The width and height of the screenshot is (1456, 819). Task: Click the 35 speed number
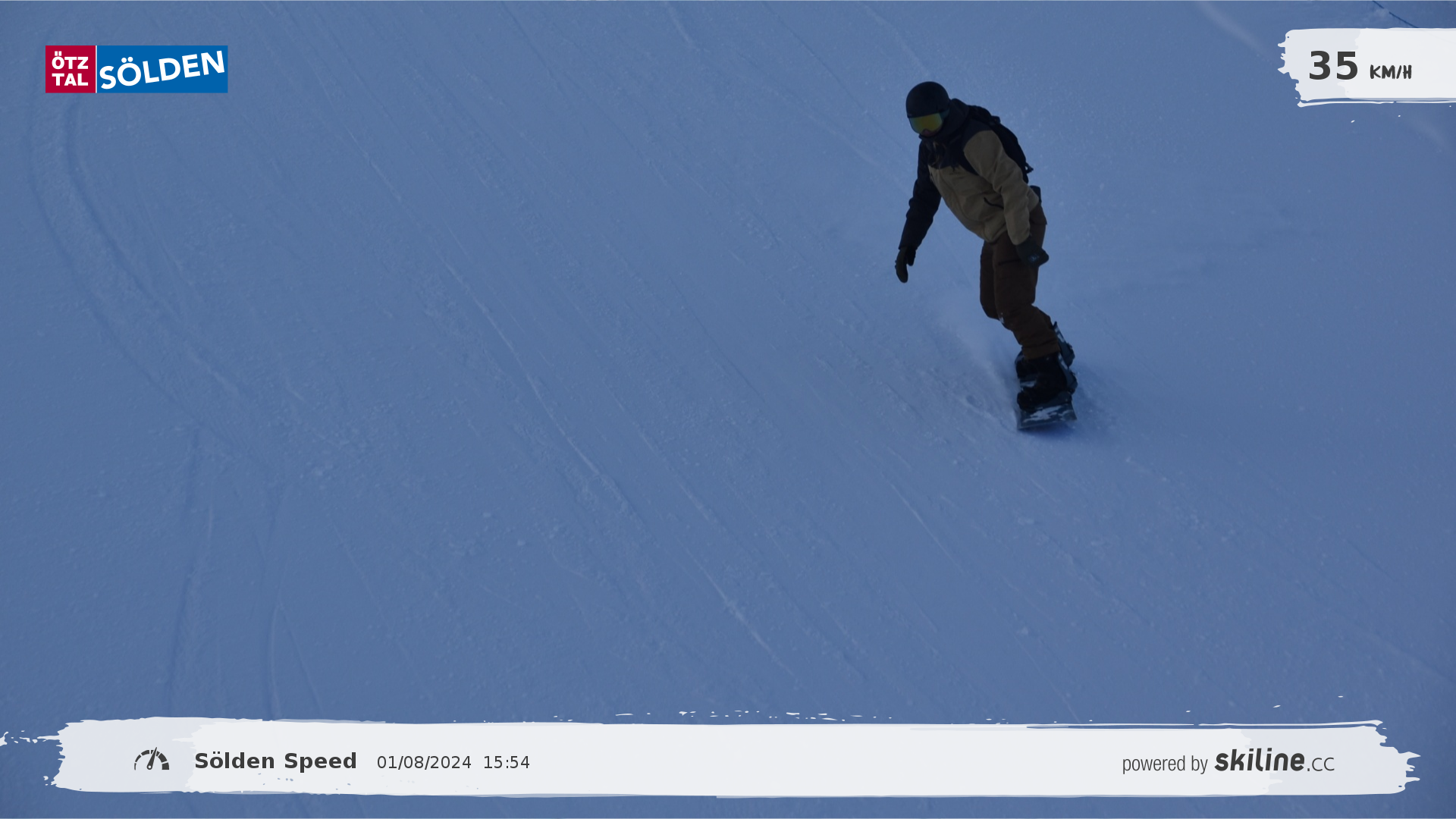point(1333,67)
